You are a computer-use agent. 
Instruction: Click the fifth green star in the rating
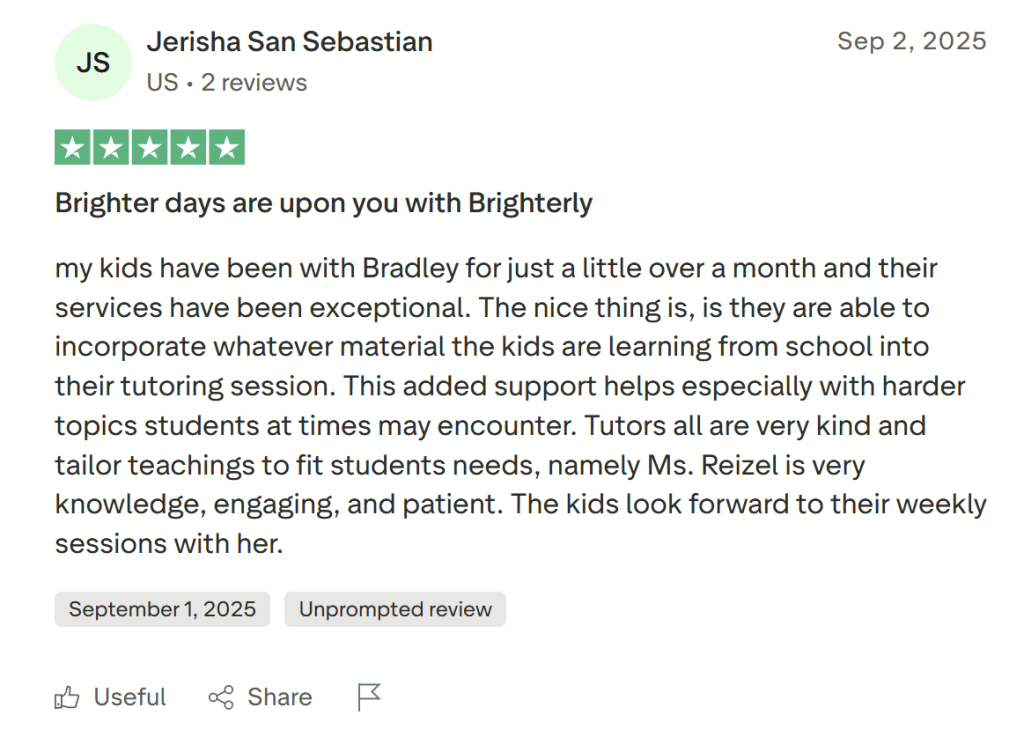coord(229,147)
